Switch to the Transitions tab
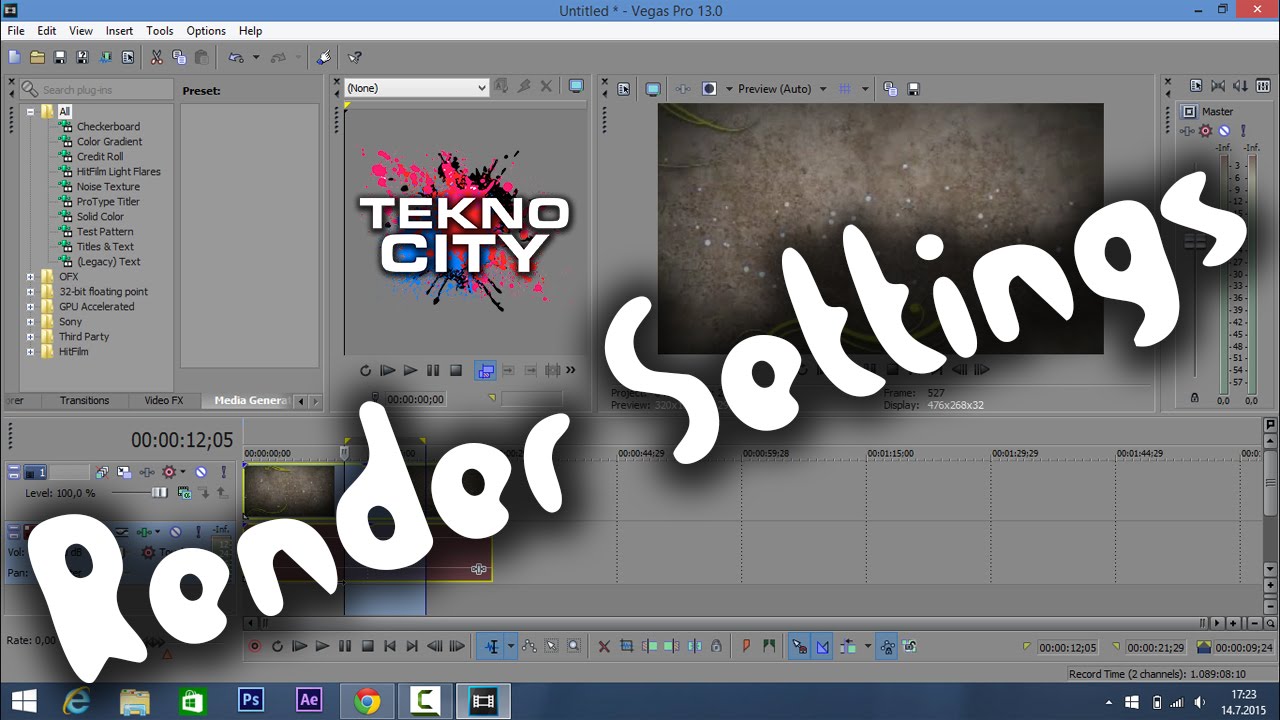The image size is (1280, 720). point(84,400)
